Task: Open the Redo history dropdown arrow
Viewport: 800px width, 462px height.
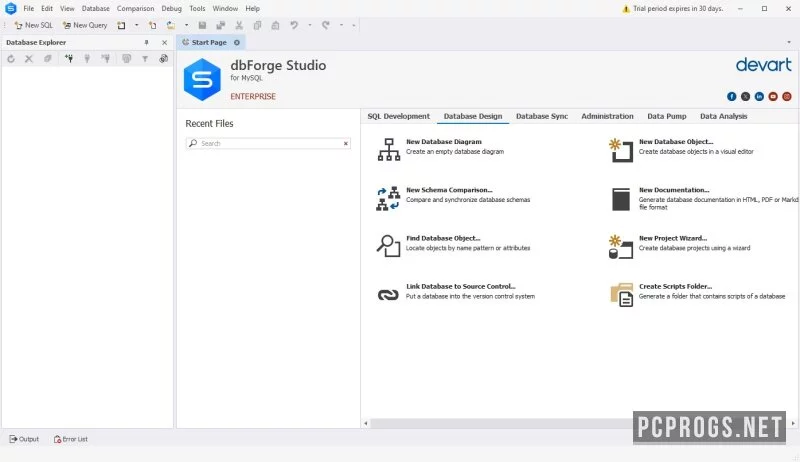Action: click(341, 25)
